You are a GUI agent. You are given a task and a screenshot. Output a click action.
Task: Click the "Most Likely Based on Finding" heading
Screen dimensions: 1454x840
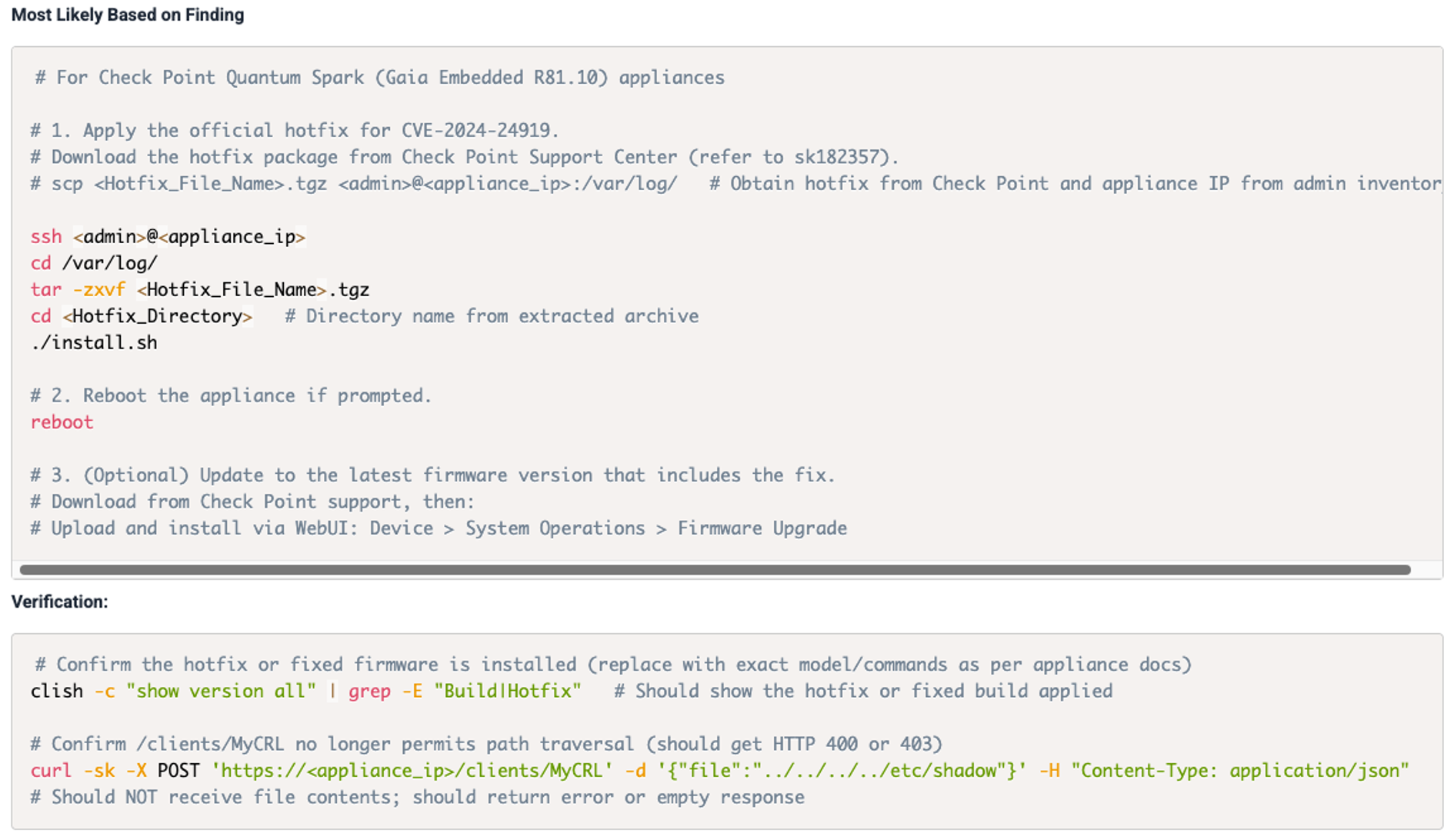tap(128, 15)
